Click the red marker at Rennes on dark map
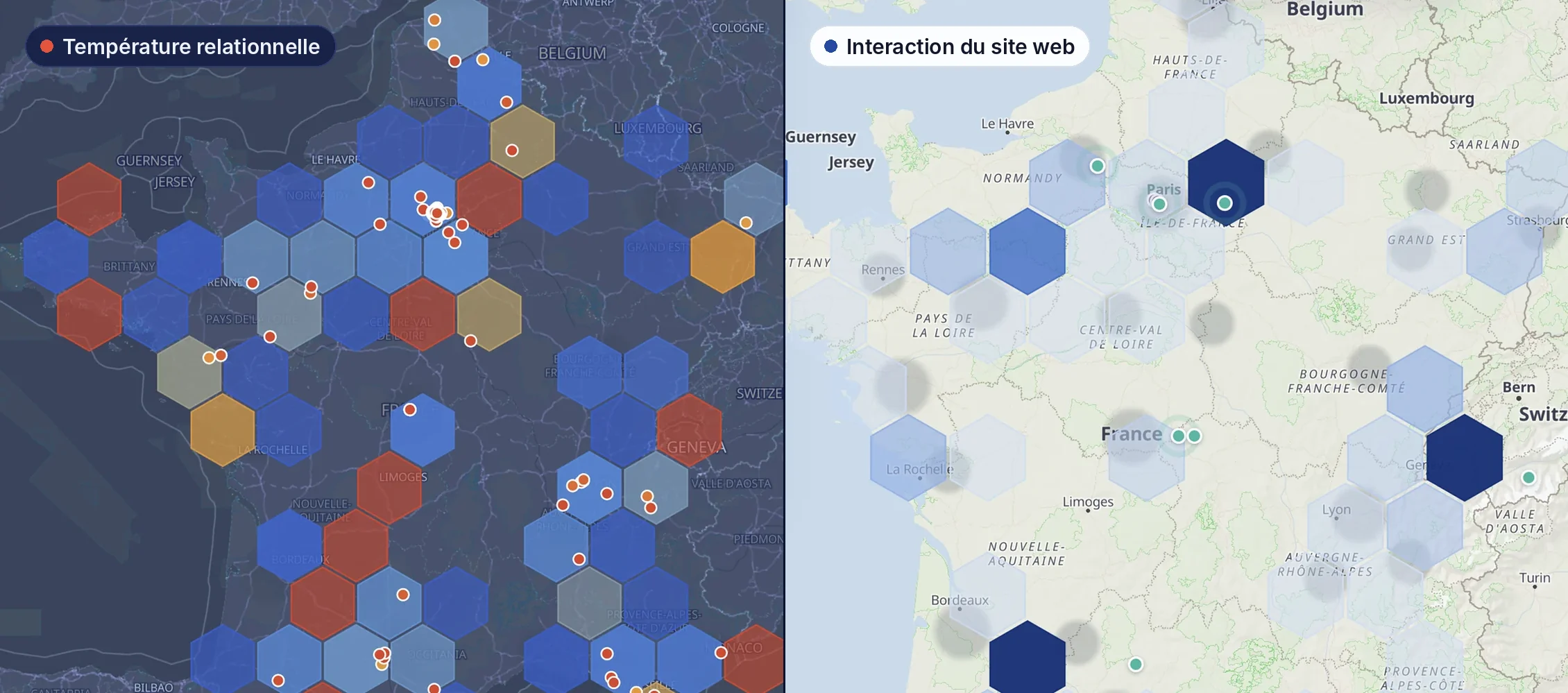The width and height of the screenshot is (1568, 693). (253, 283)
